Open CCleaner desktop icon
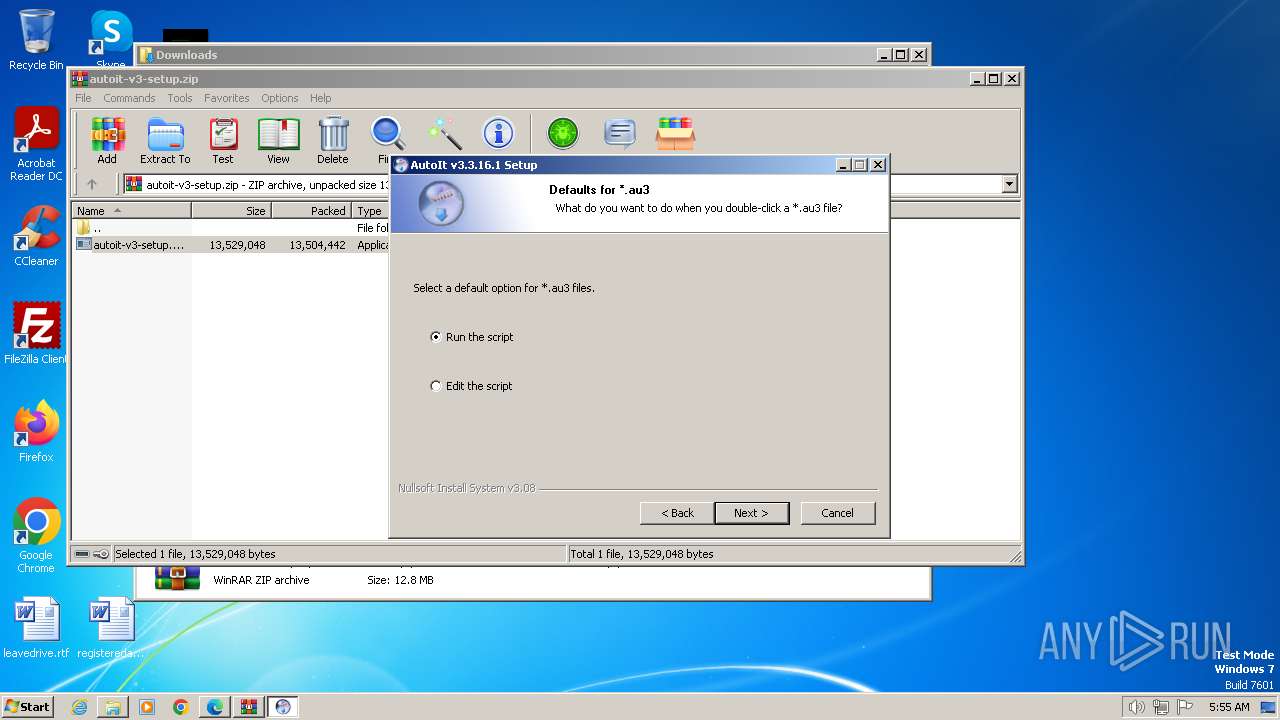 point(36,235)
